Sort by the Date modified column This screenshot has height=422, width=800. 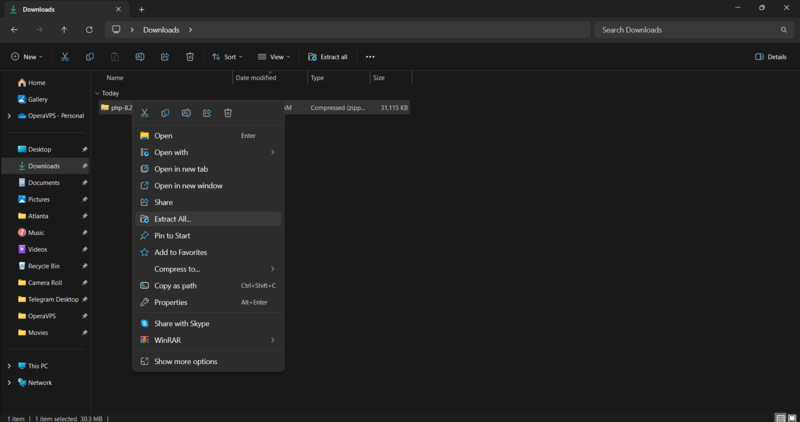pos(256,78)
